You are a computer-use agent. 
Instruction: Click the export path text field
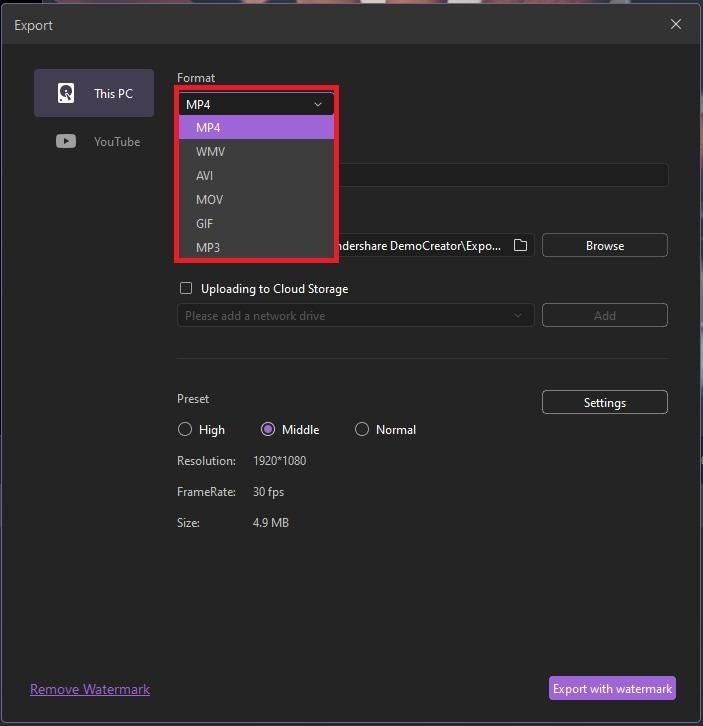(420, 245)
